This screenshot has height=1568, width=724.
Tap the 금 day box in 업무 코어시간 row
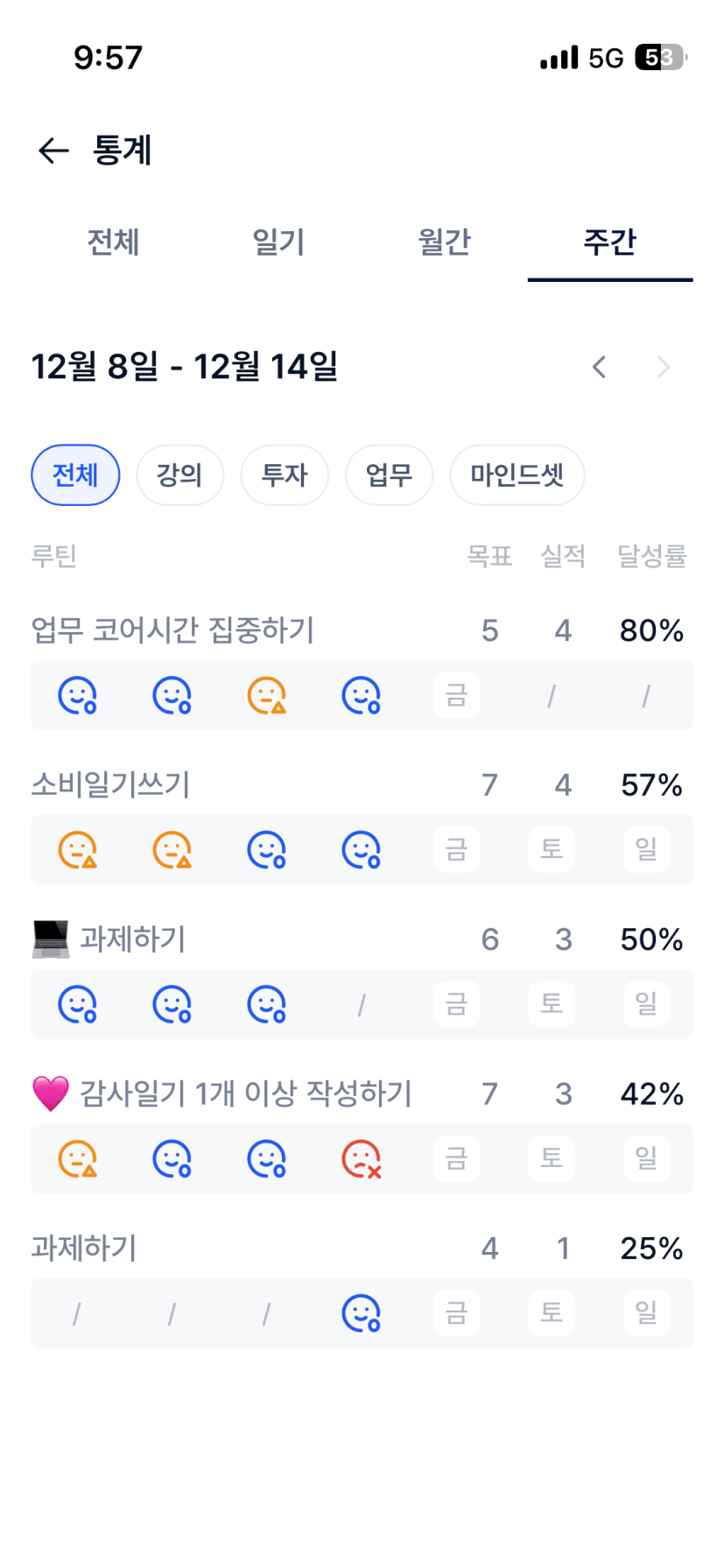tap(456, 696)
